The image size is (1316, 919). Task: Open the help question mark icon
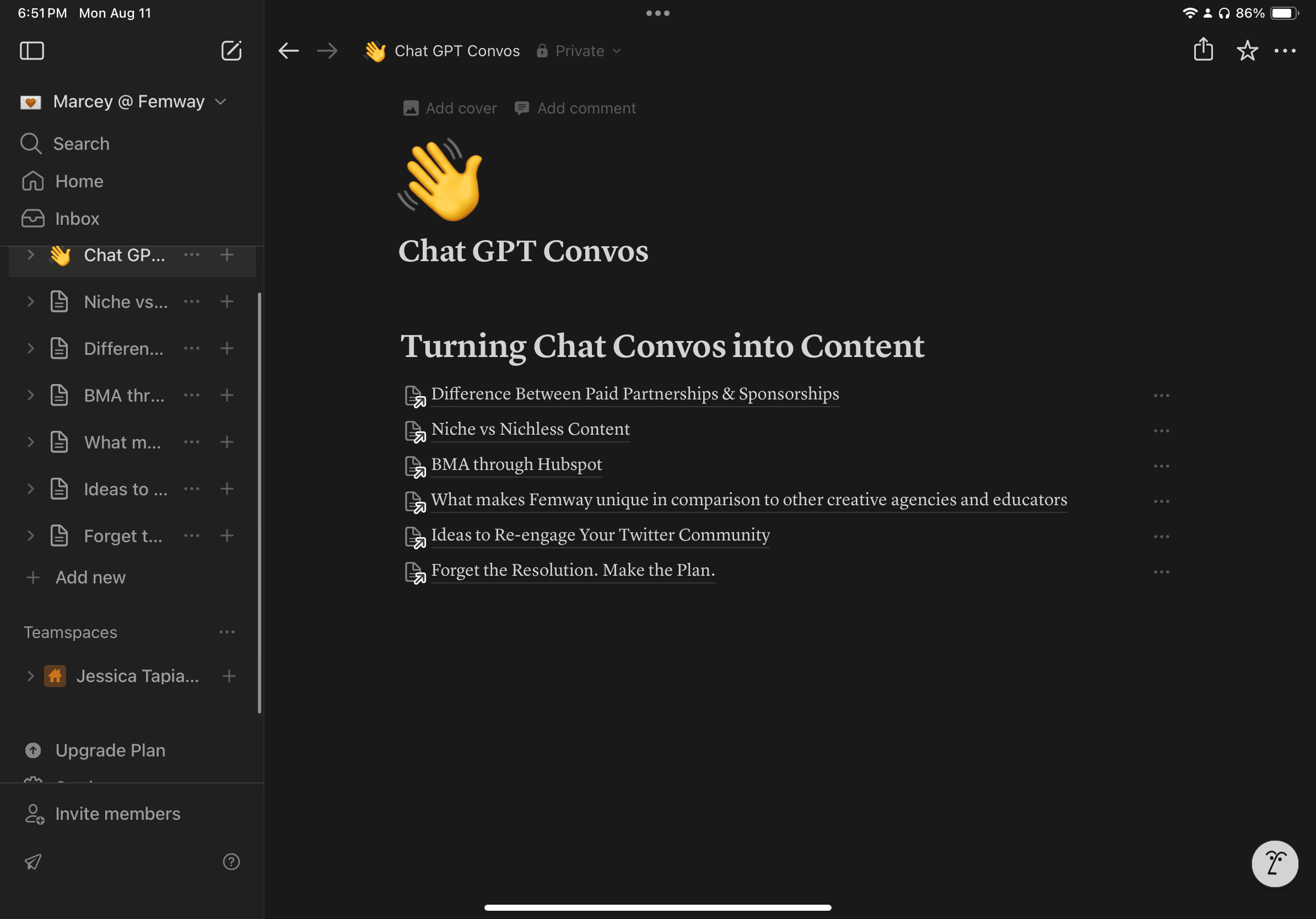tap(231, 862)
